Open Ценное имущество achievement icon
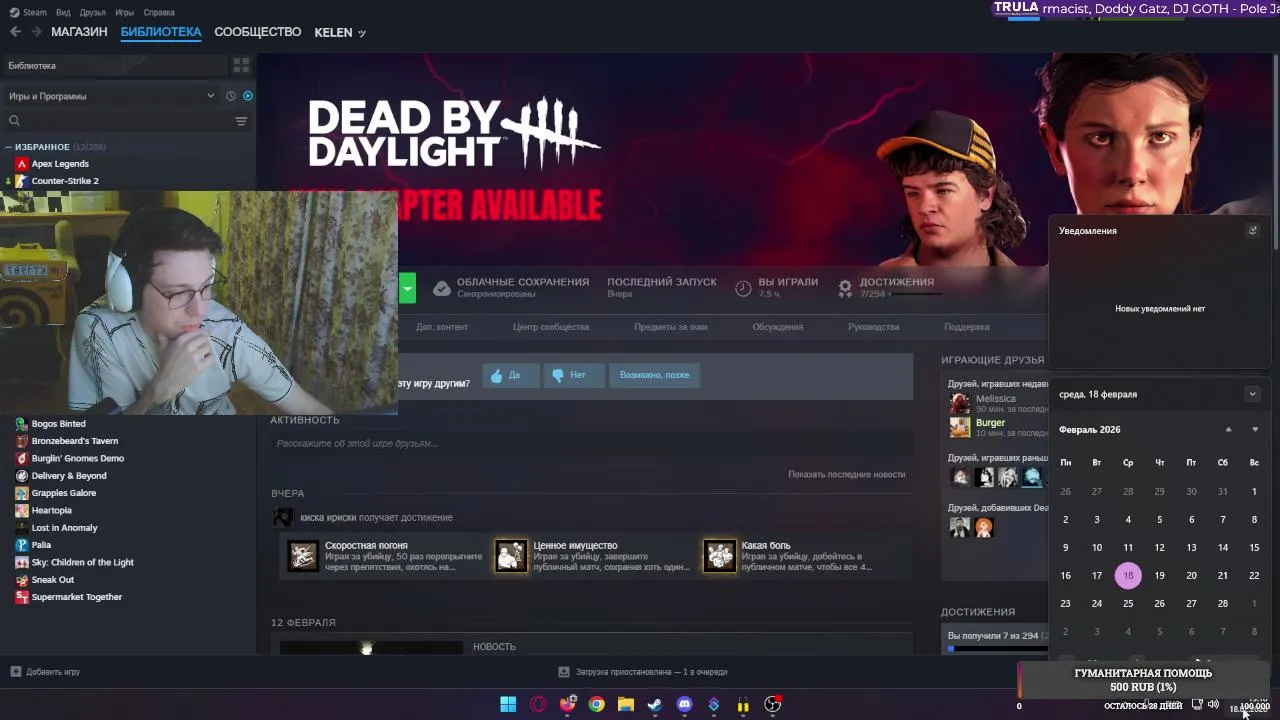The height and width of the screenshot is (720, 1280). coord(511,556)
